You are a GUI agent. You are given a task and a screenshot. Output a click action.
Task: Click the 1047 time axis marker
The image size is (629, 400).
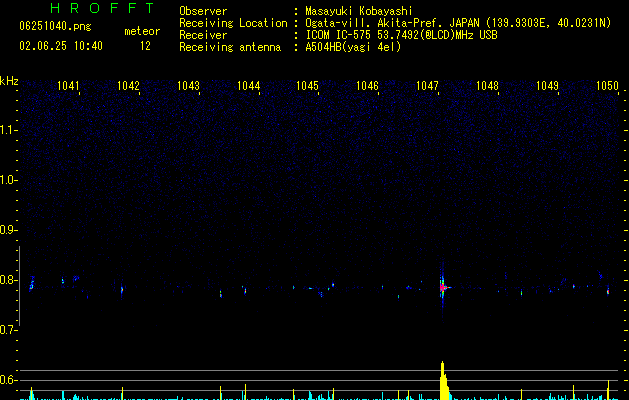coord(428,86)
